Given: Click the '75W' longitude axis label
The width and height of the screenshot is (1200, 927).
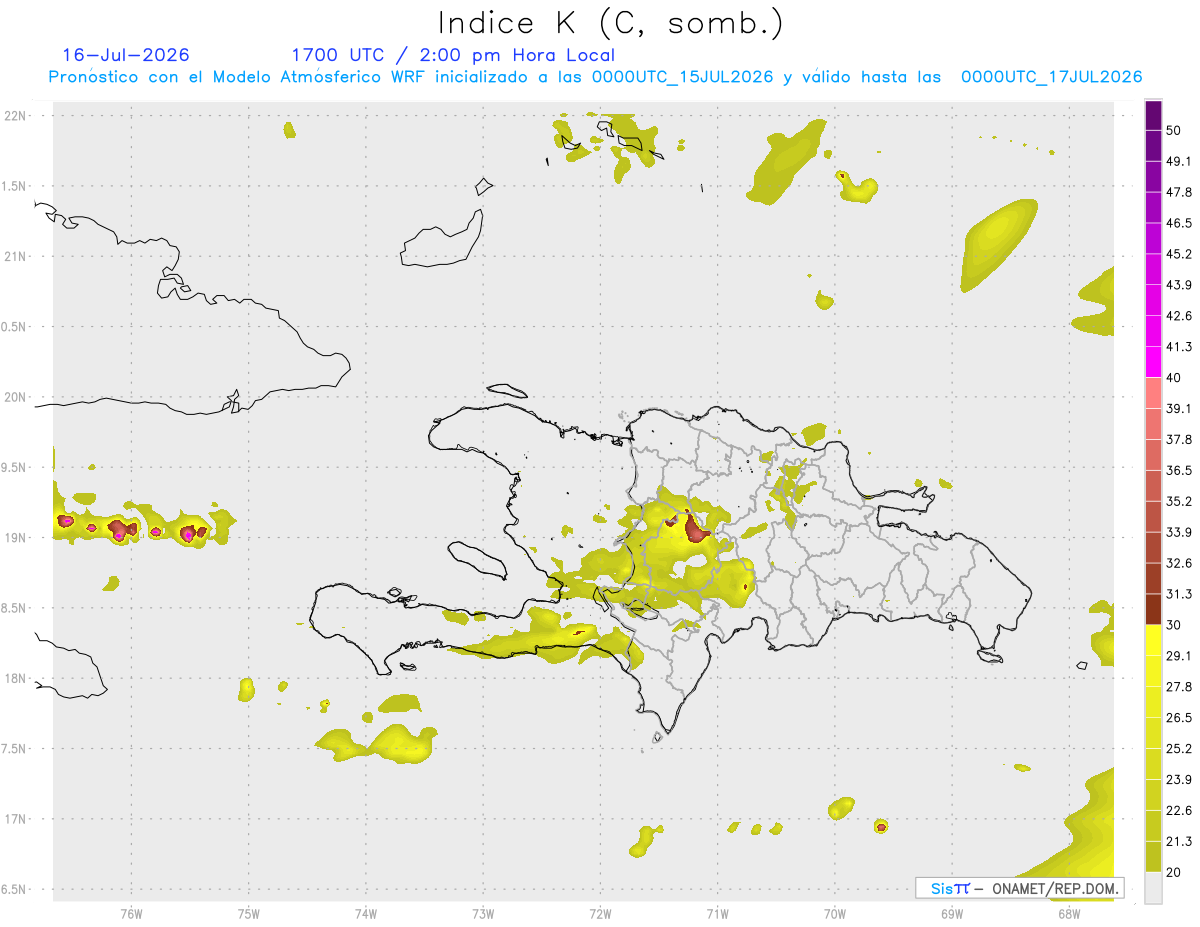Looking at the screenshot, I should [x=249, y=913].
